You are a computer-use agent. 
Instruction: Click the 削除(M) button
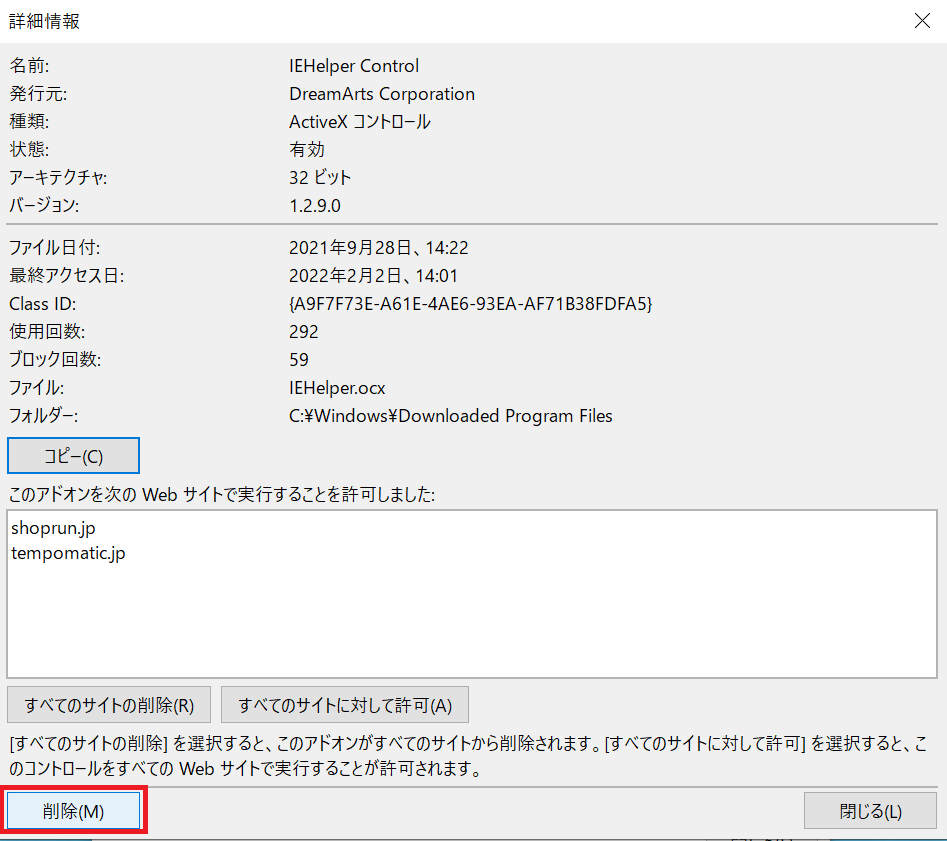point(74,812)
